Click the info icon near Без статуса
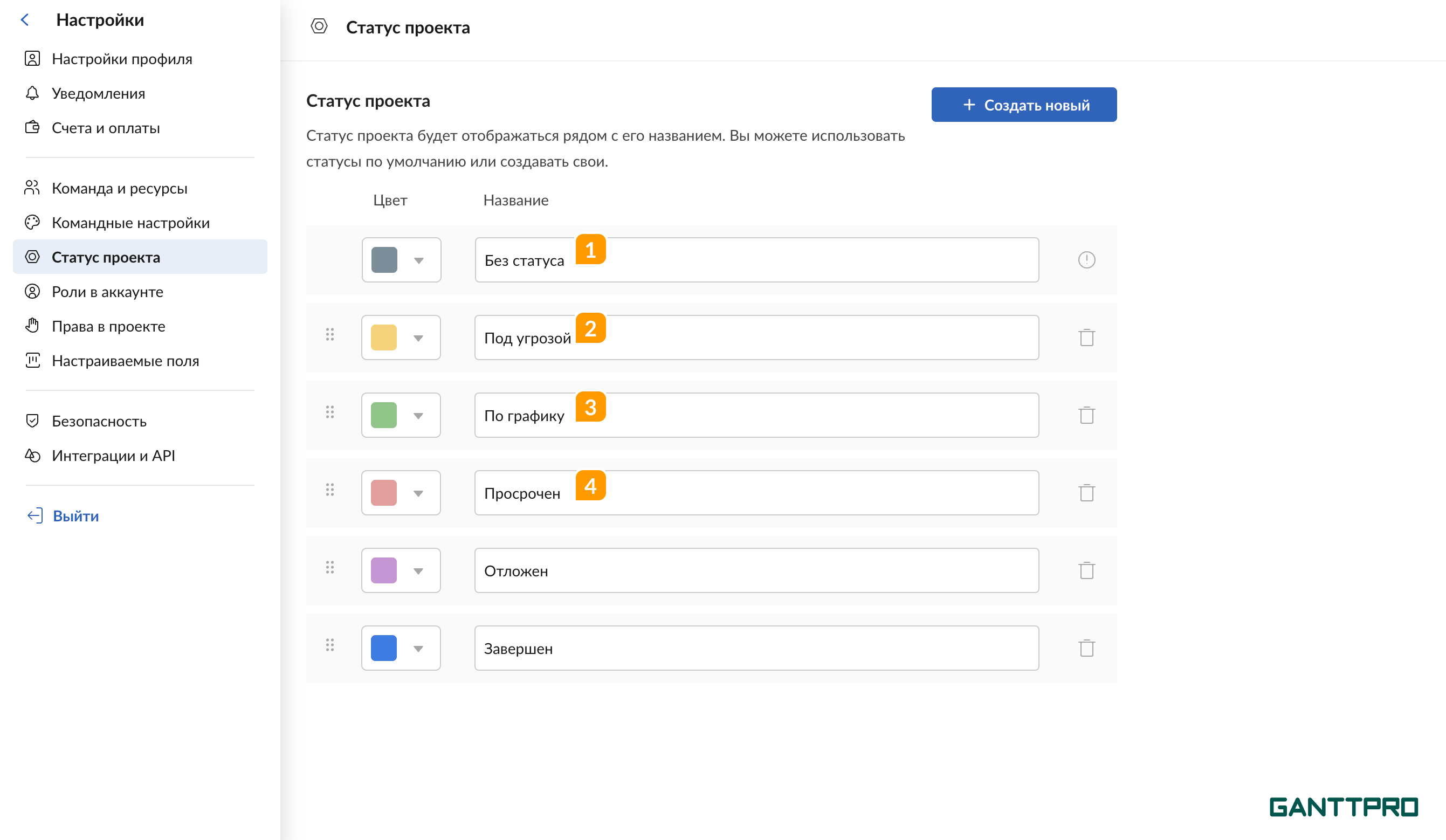This screenshot has height=840, width=1446. (1086, 259)
